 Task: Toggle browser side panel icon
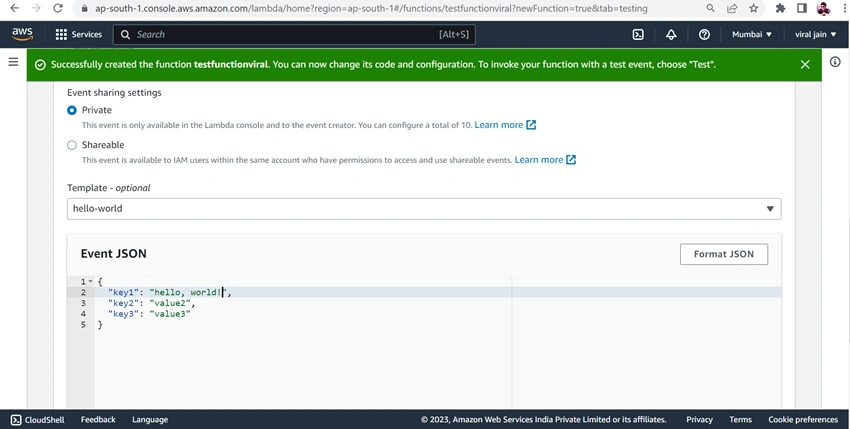[802, 8]
